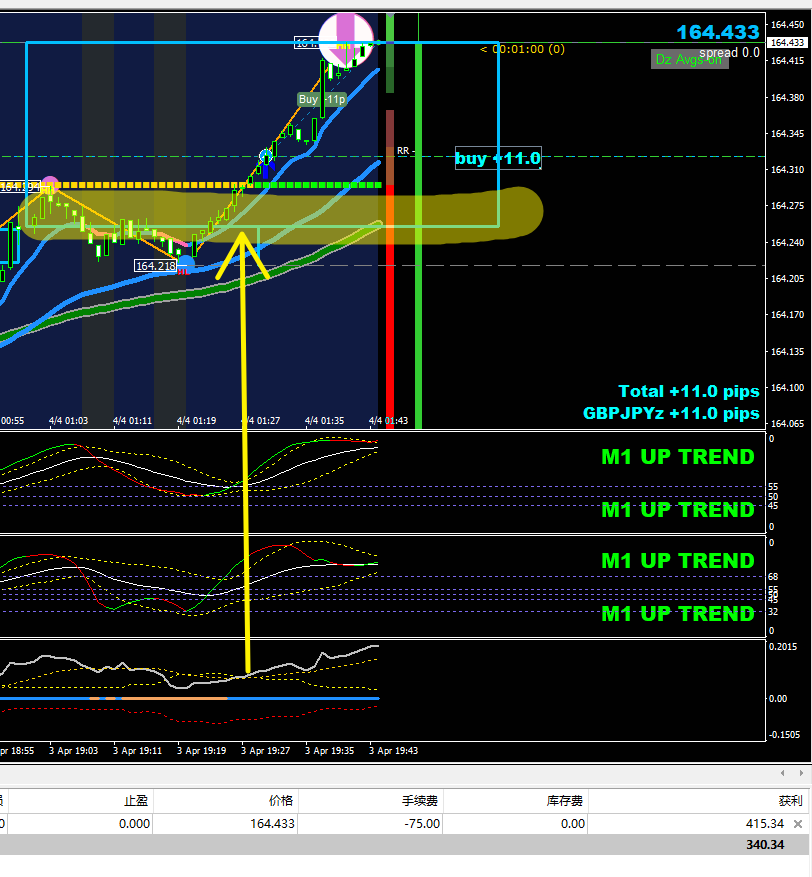Click the pink down-arrow circle signal icon

click(x=346, y=40)
